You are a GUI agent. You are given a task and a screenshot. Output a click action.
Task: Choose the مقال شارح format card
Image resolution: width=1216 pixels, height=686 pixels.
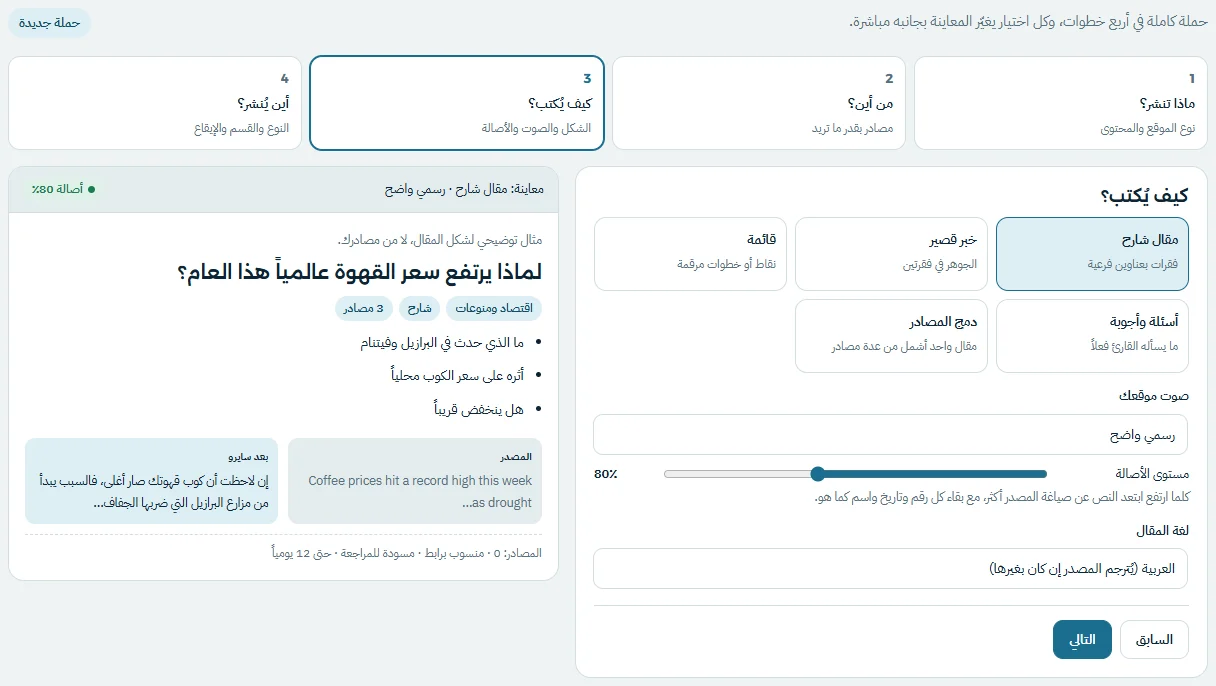coord(1093,254)
